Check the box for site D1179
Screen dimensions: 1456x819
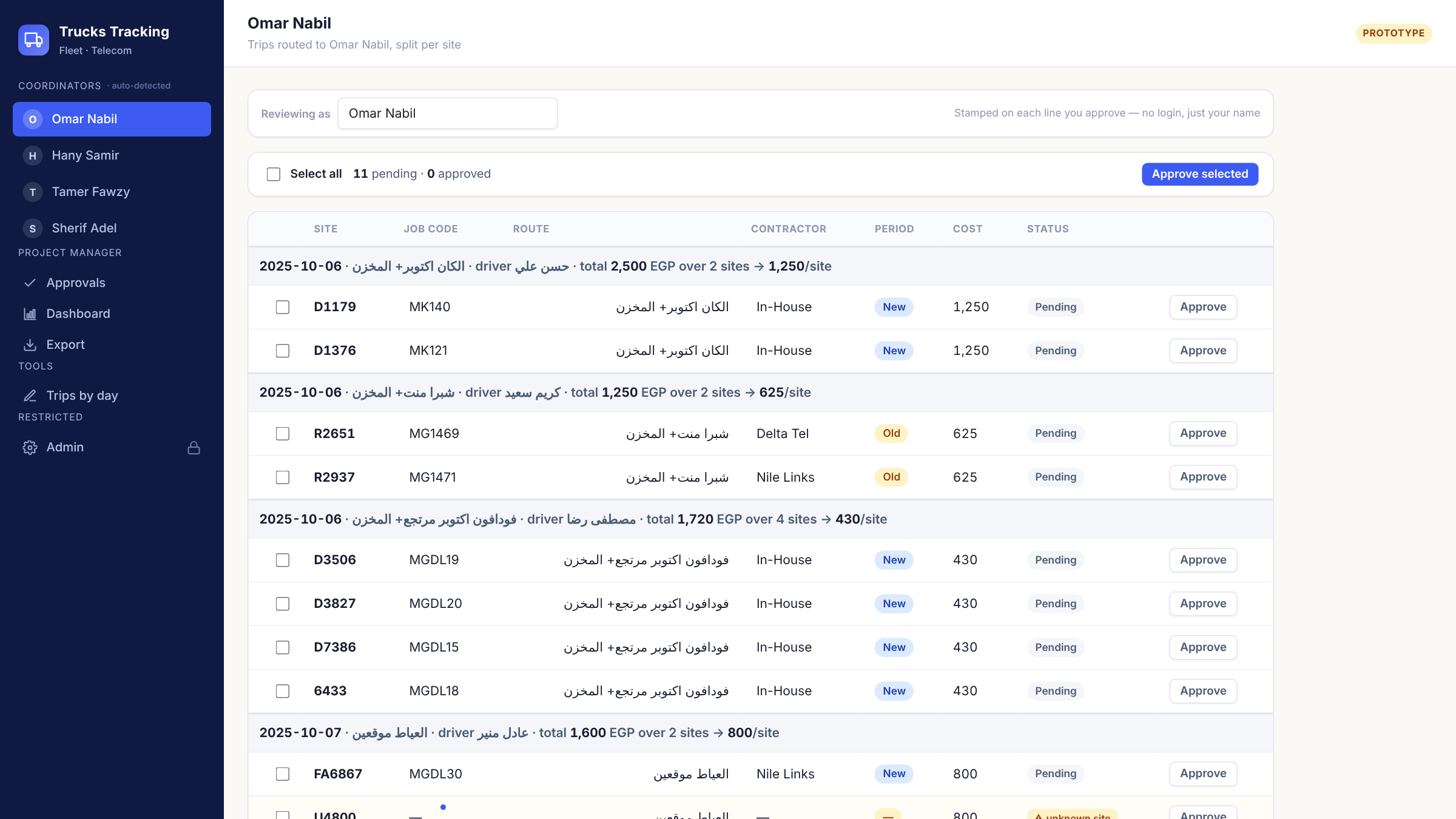pyautogui.click(x=283, y=307)
